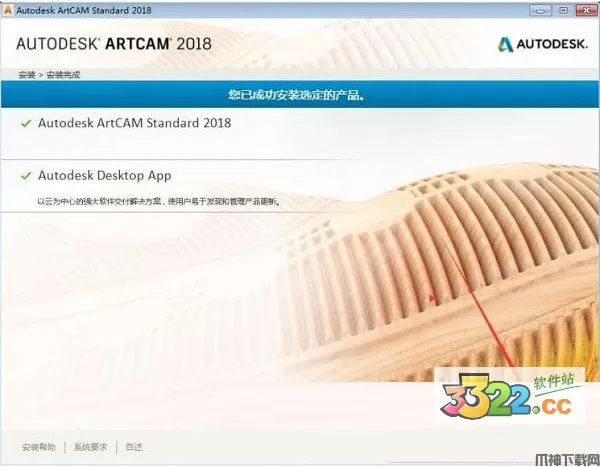The width and height of the screenshot is (600, 467).
Task: Click the Autodesk logo at top right
Action: (543, 44)
